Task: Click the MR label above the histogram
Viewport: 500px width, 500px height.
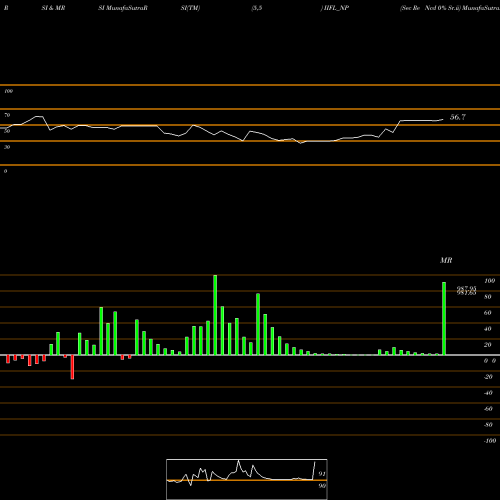Action: point(446,260)
